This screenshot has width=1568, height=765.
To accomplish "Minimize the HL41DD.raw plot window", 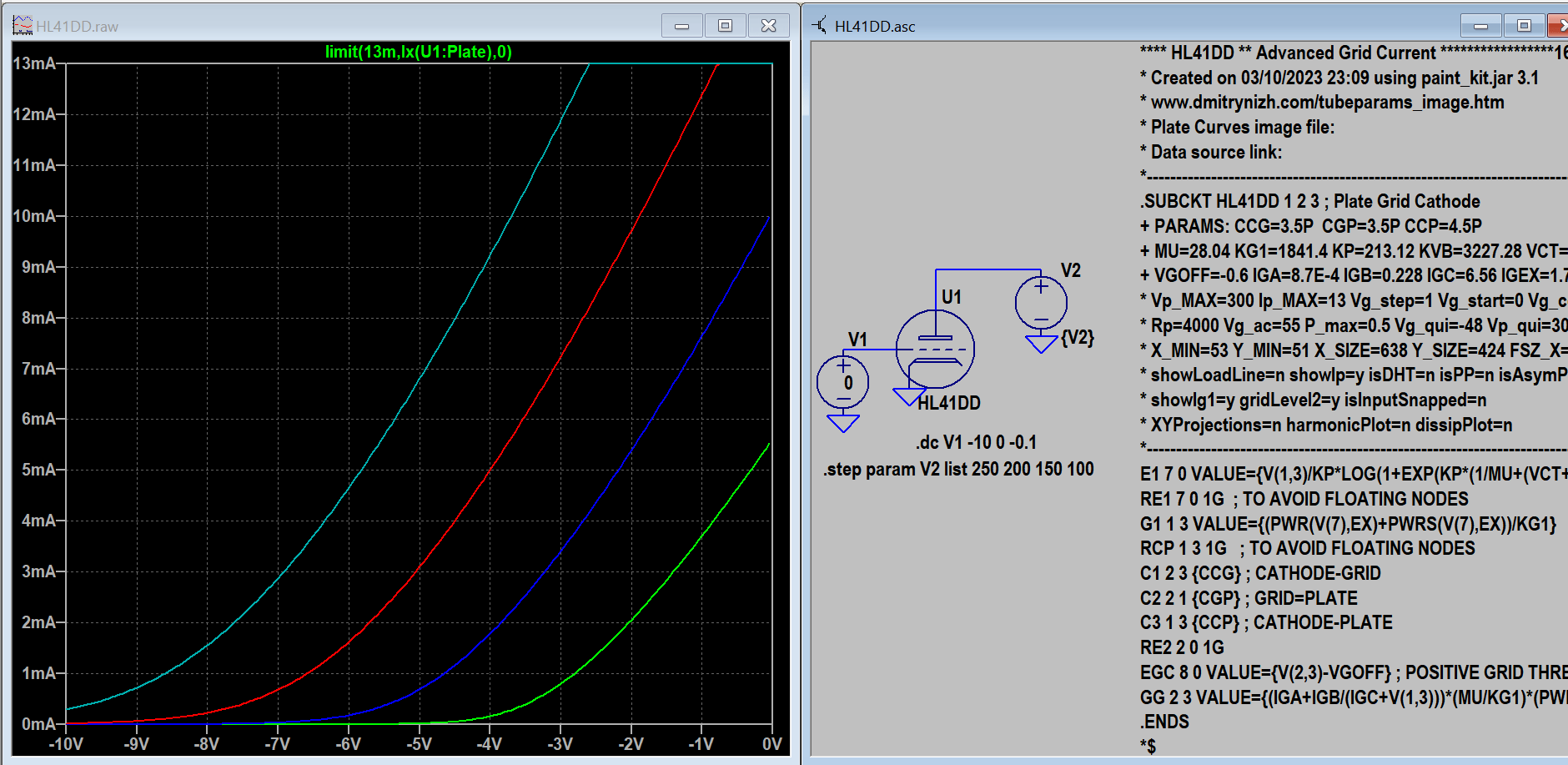I will (x=681, y=26).
